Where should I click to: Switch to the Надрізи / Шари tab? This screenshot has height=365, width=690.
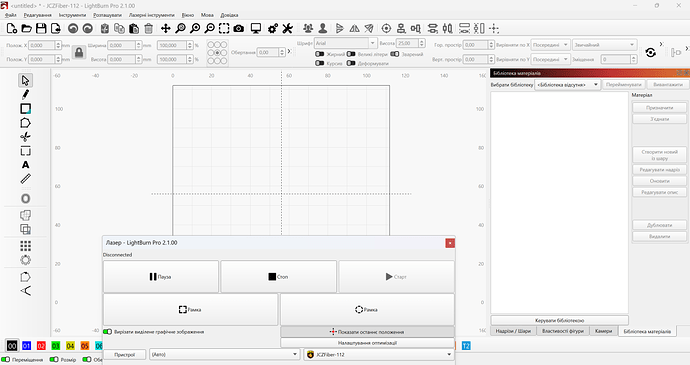513,331
